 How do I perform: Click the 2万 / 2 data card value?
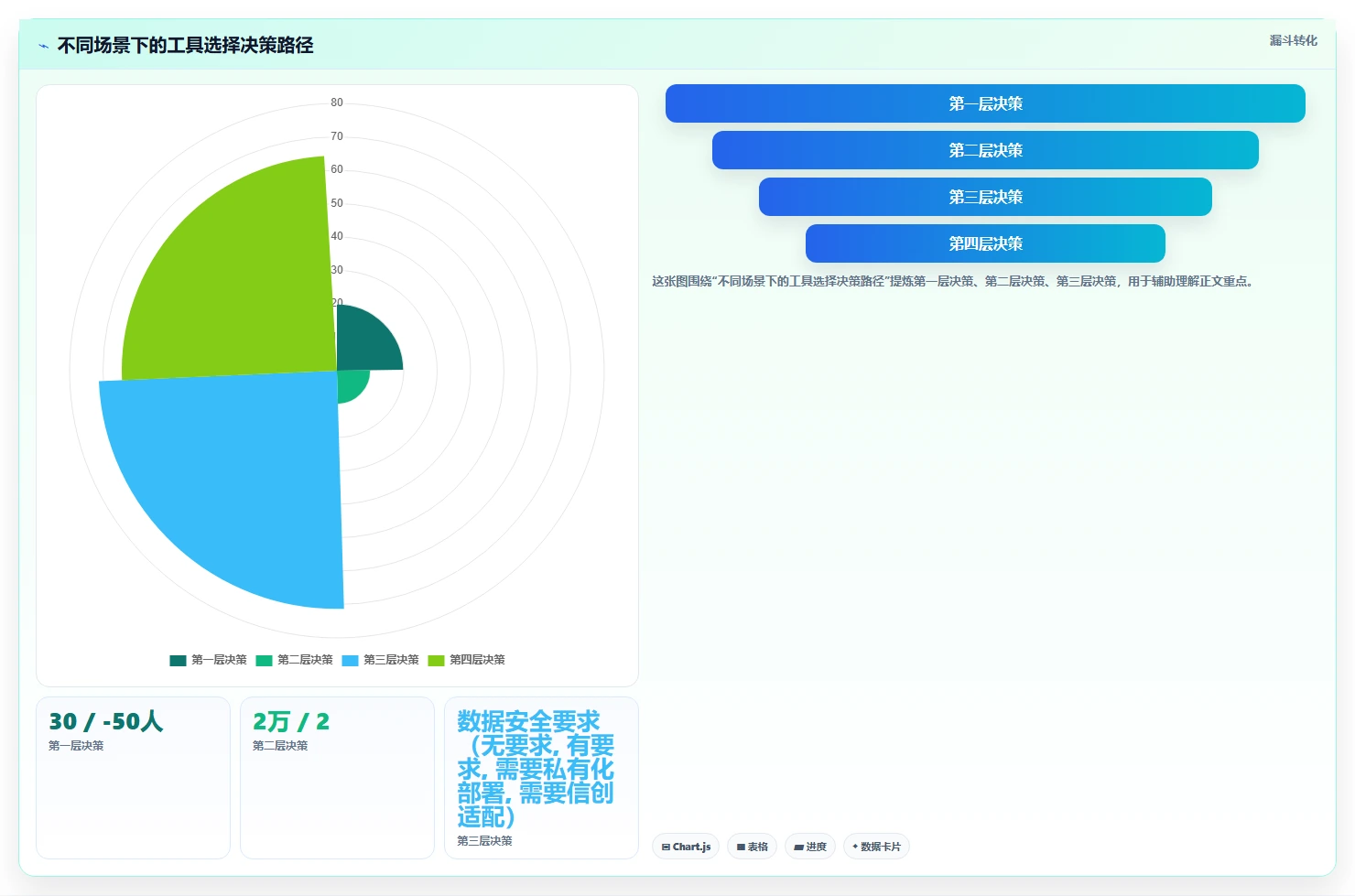click(291, 721)
